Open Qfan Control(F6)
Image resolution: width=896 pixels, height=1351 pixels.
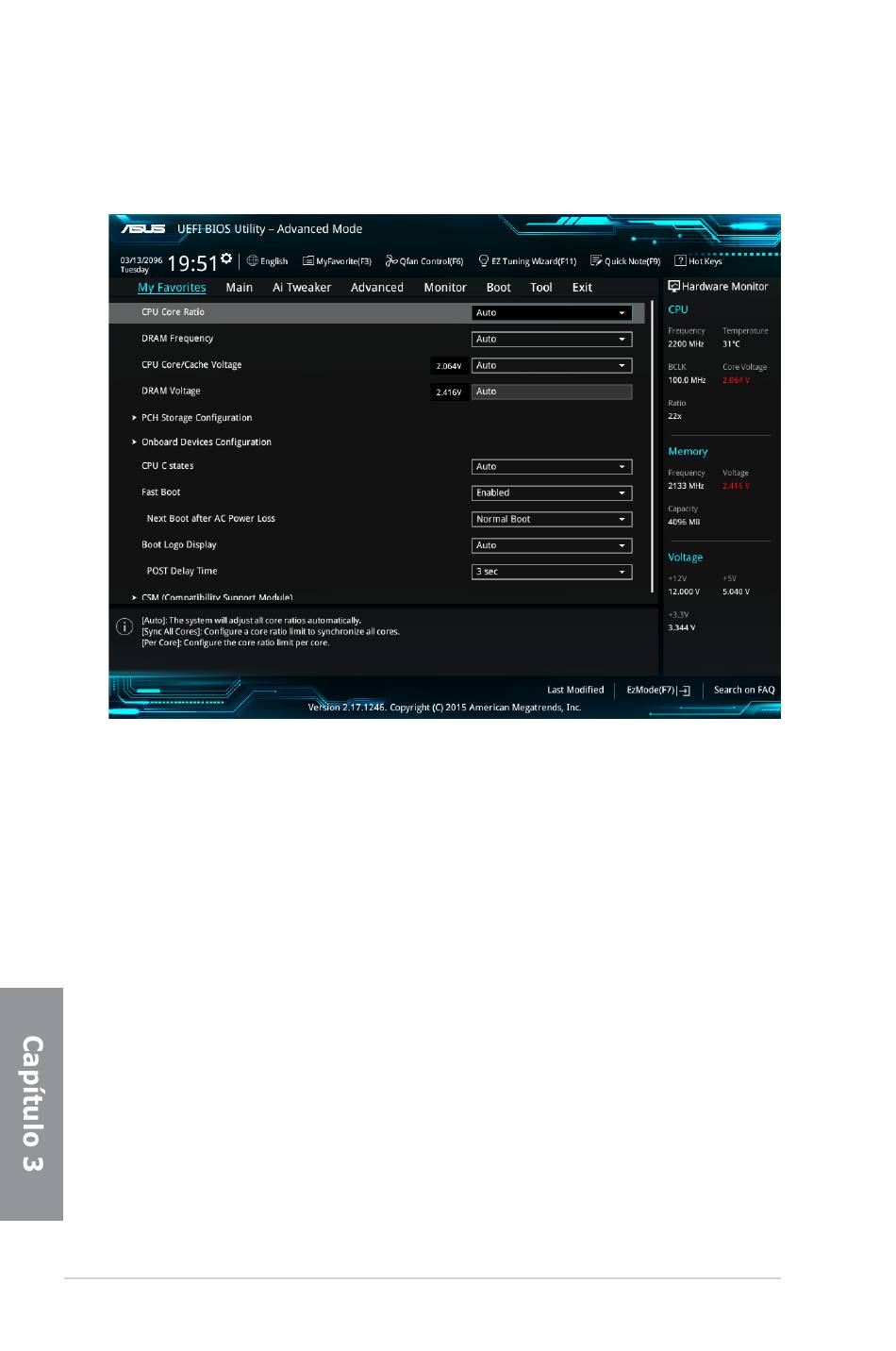click(x=424, y=261)
